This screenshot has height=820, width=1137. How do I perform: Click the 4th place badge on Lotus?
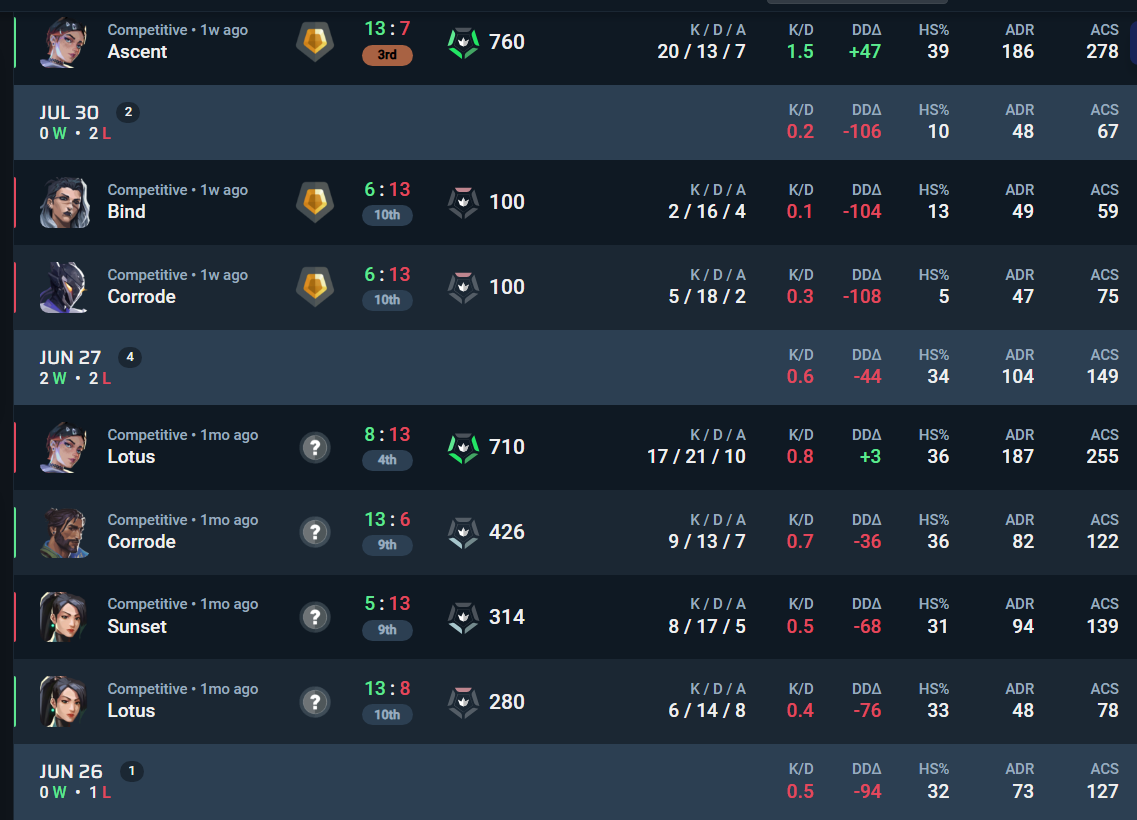pos(387,460)
